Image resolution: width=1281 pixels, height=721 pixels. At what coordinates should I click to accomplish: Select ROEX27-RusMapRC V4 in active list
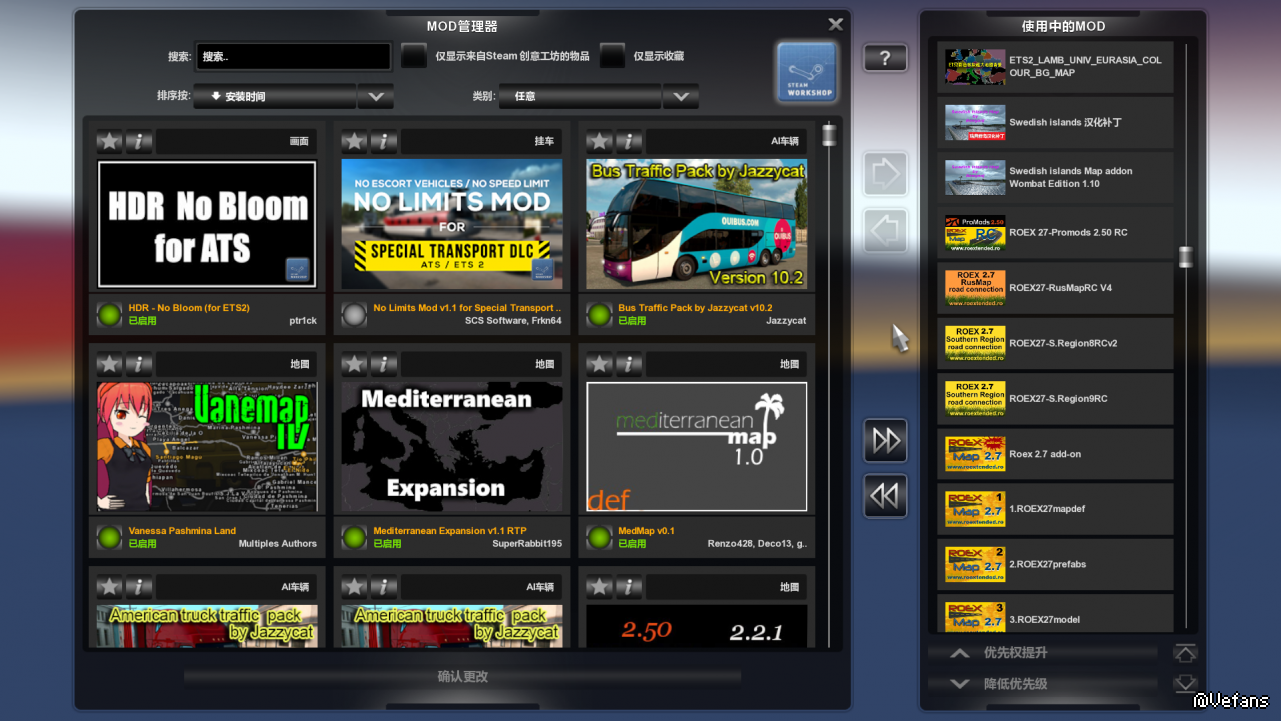pyautogui.click(x=1055, y=288)
